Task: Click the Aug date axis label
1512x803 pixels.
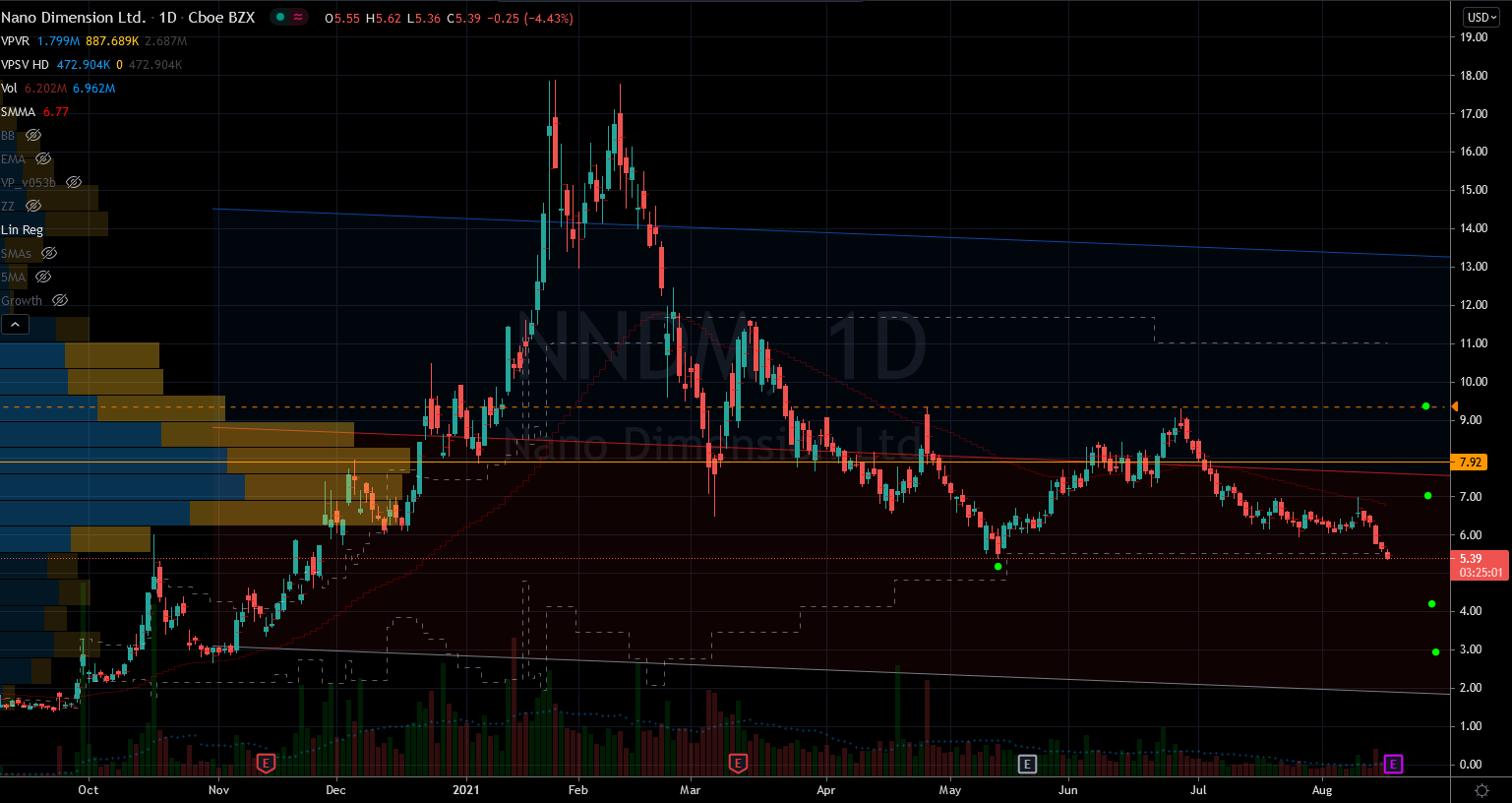Action: (x=1322, y=790)
